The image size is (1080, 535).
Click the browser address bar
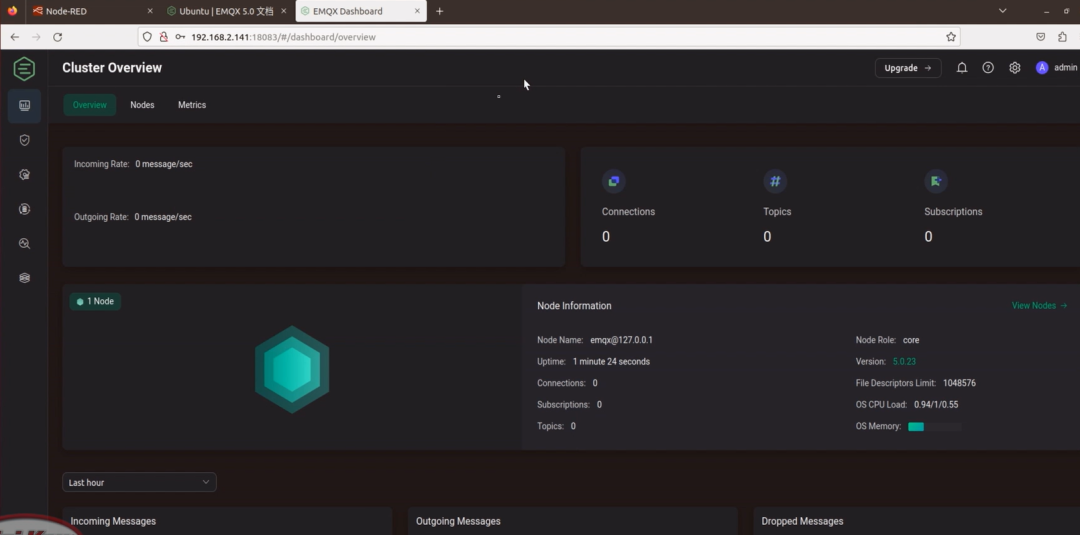pos(548,37)
